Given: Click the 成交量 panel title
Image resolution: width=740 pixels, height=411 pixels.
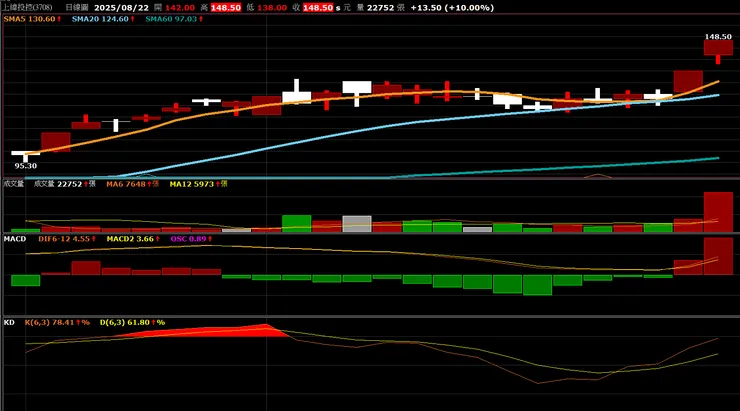Looking at the screenshot, I should click(x=14, y=184).
